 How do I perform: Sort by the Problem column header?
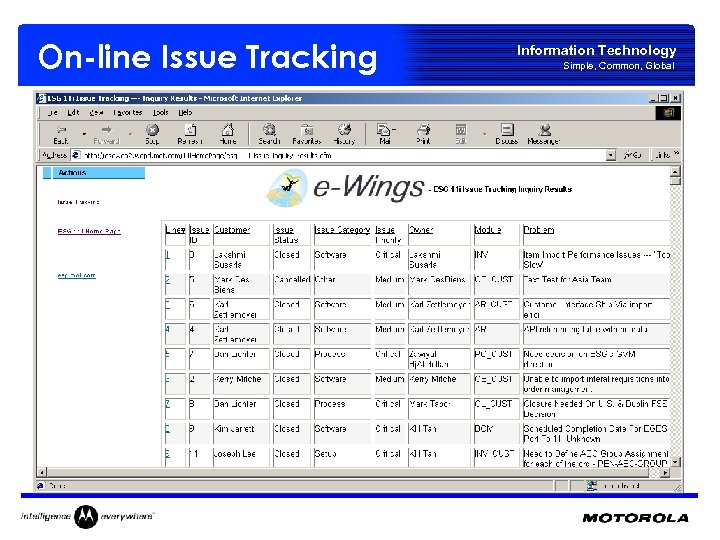[539, 230]
